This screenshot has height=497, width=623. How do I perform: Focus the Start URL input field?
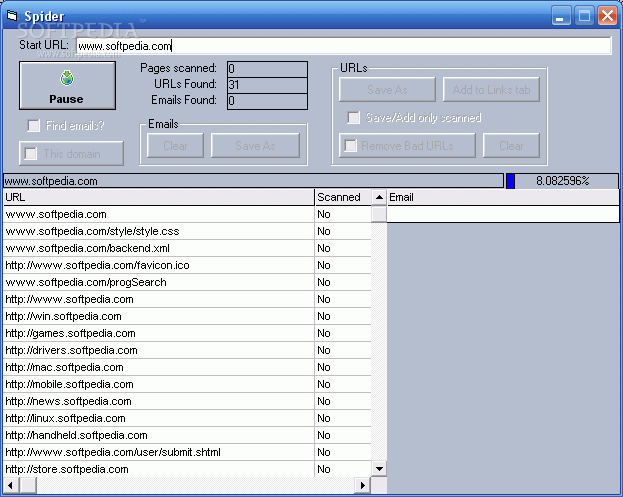coord(344,46)
